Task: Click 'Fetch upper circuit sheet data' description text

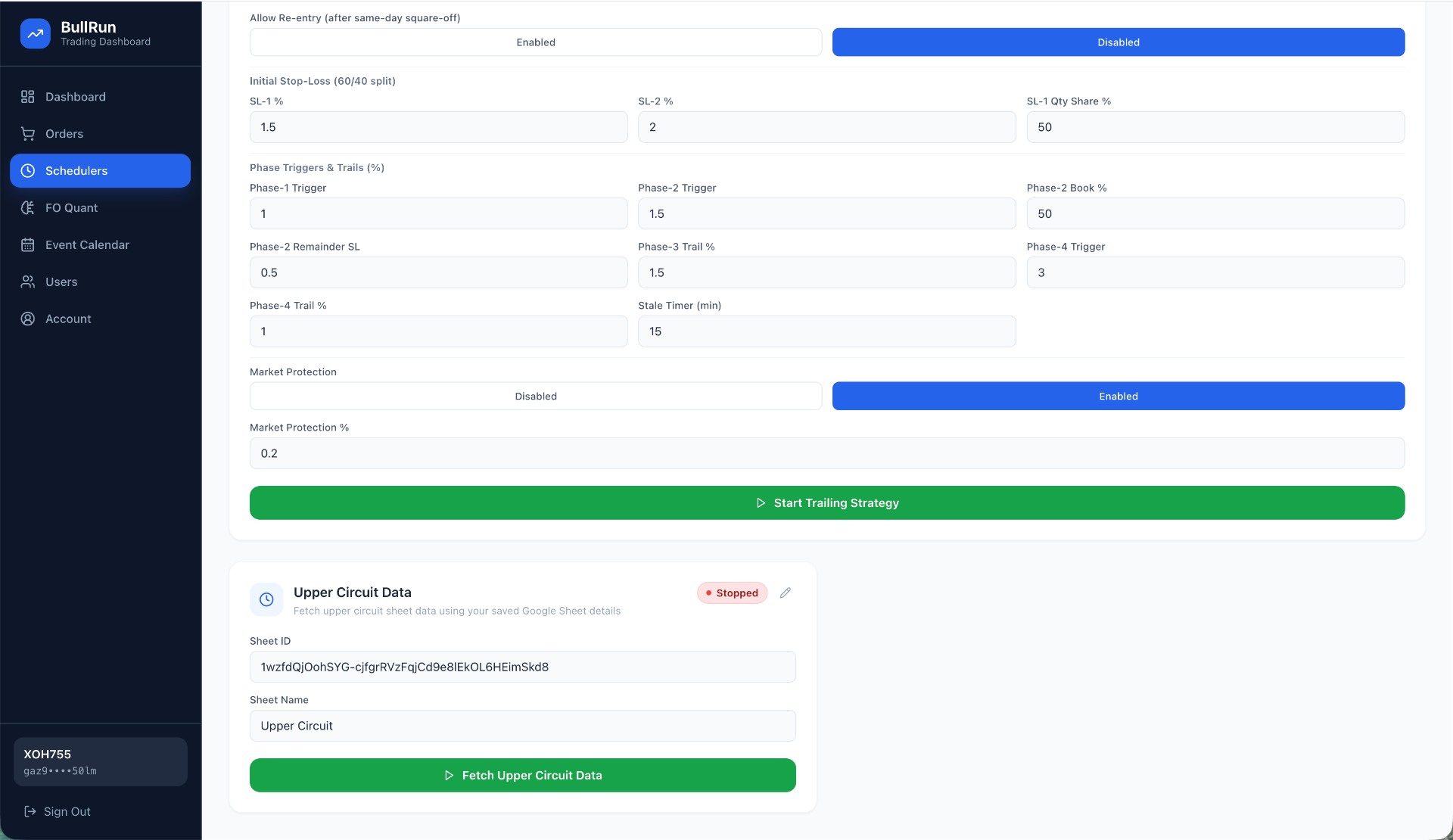Action: [457, 611]
